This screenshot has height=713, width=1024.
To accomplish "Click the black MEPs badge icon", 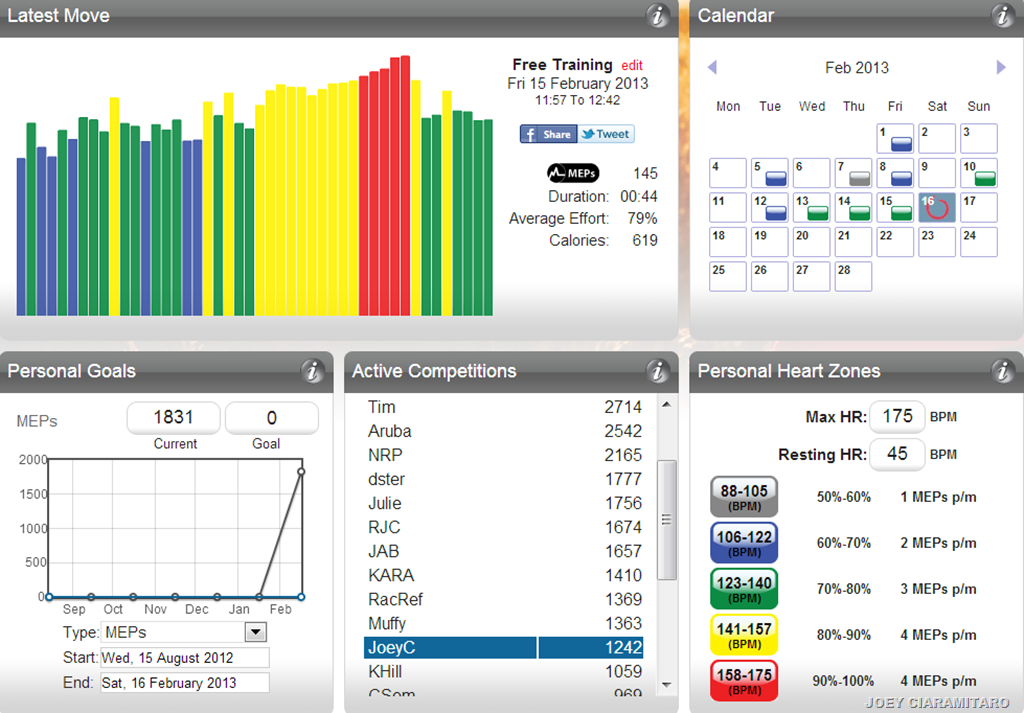I will (573, 174).
